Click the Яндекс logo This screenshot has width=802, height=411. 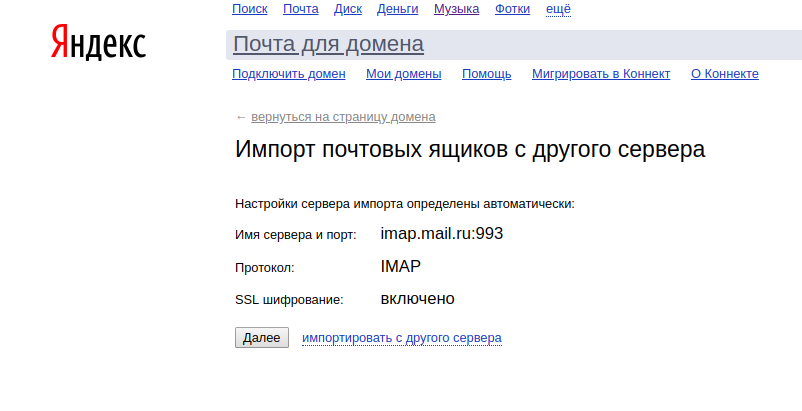[x=98, y=42]
